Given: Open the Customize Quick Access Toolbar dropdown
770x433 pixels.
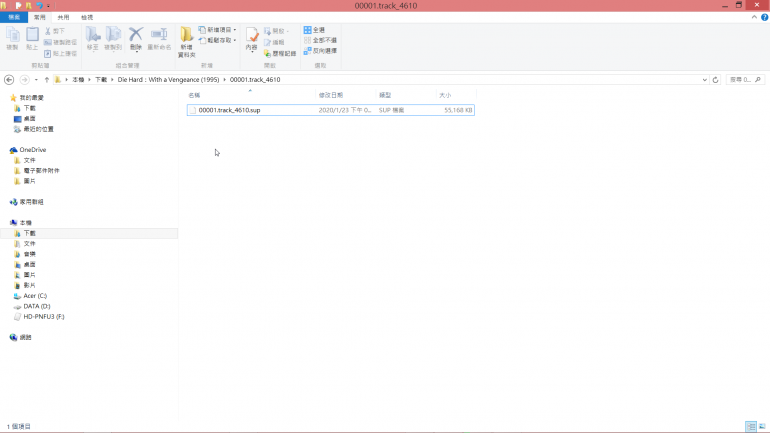Looking at the screenshot, I should coord(48,6).
